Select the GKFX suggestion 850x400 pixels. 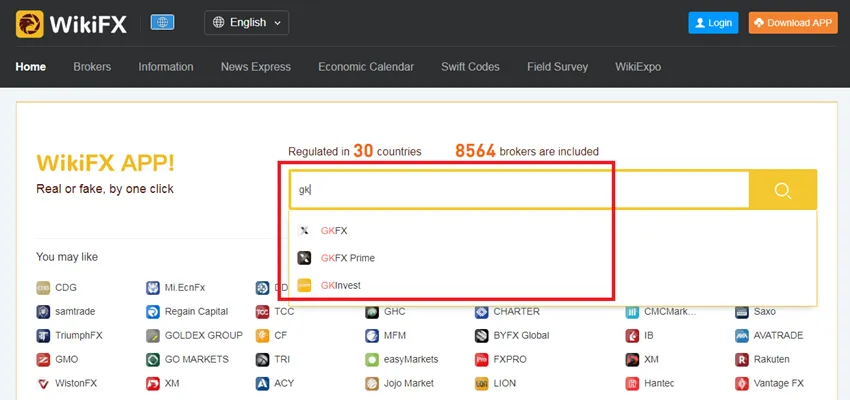click(553, 230)
